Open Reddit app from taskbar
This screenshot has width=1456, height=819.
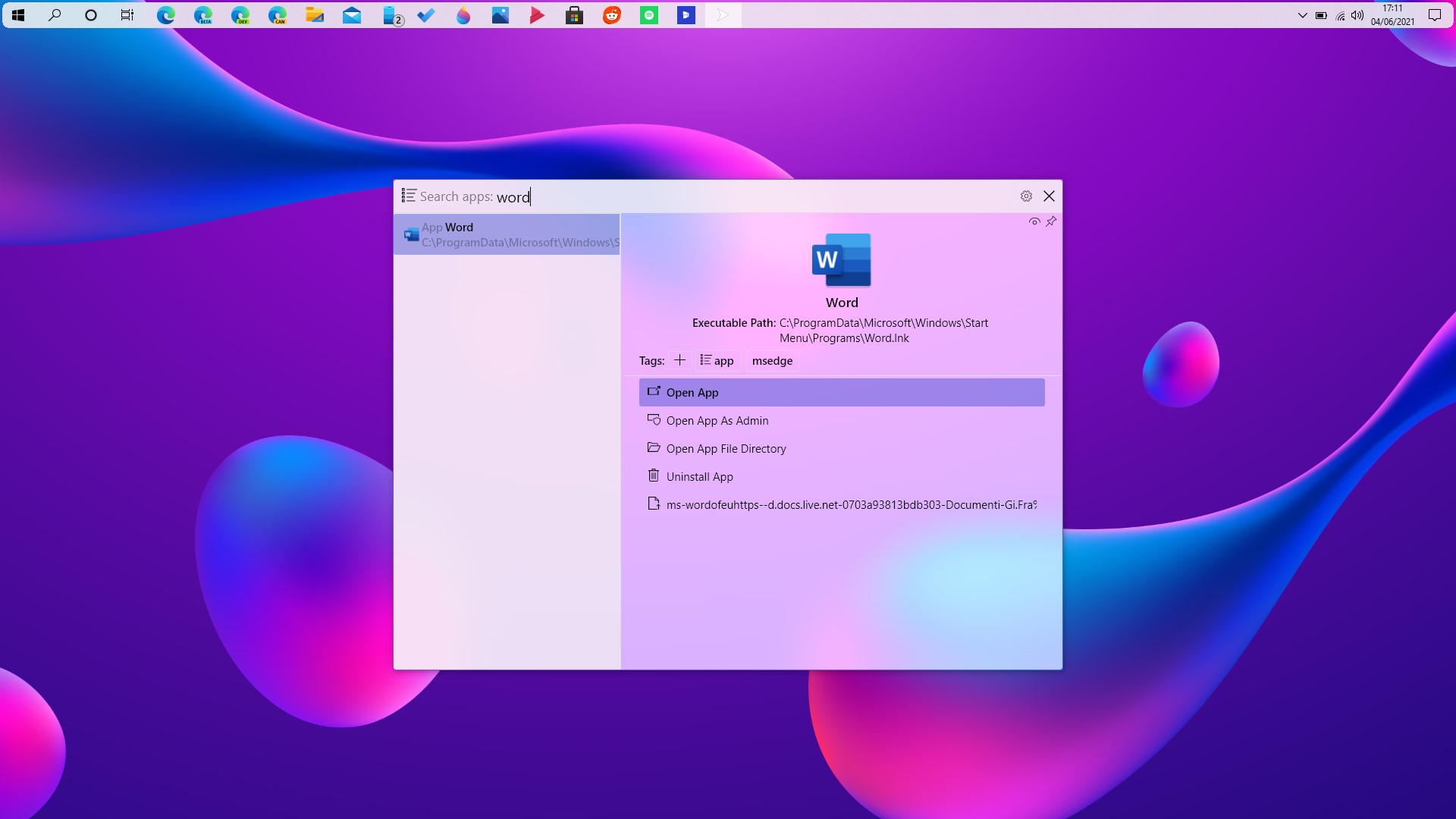pyautogui.click(x=612, y=15)
